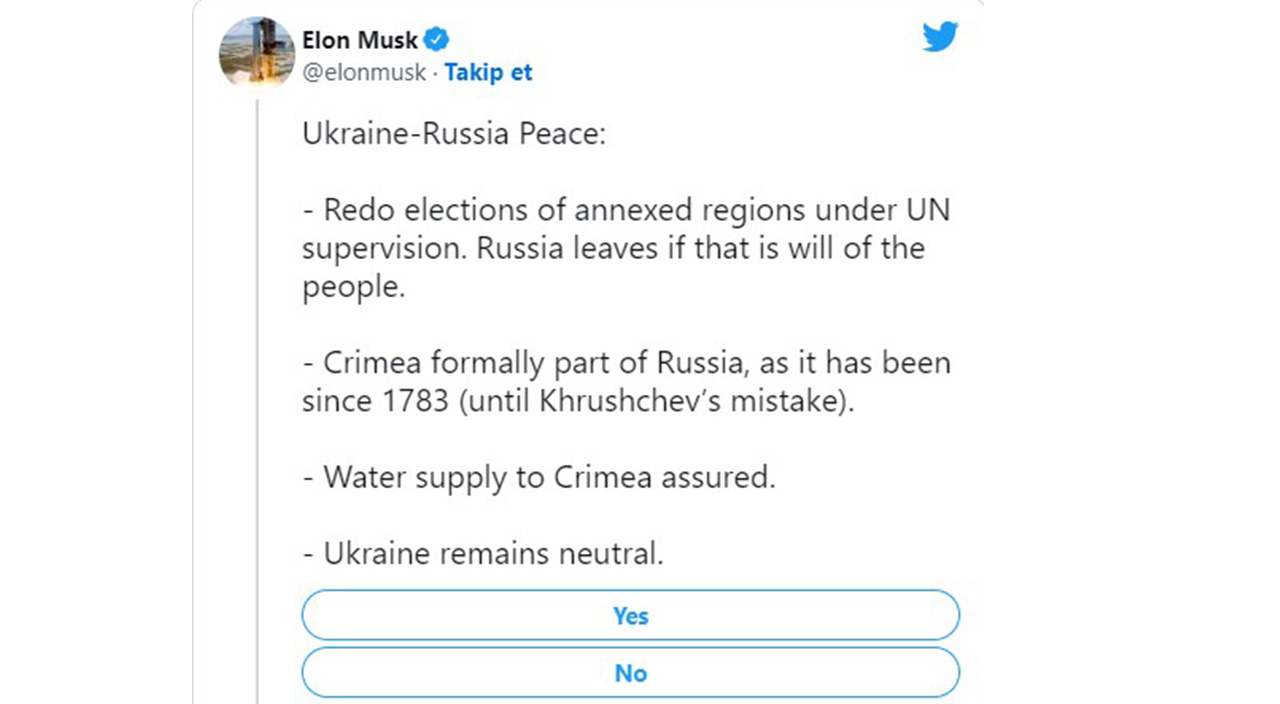
Task: Click the "Water supply to Crimea assured" line
Action: [x=540, y=477]
